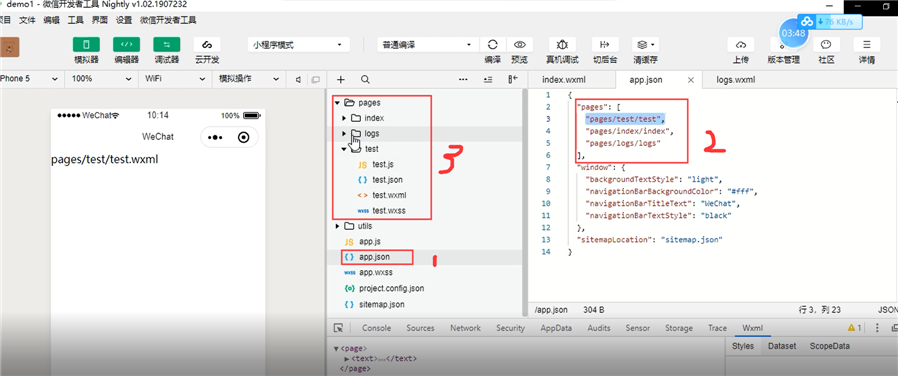Click the inspect element picker icon
Screen dimensions: 898x376
338,328
